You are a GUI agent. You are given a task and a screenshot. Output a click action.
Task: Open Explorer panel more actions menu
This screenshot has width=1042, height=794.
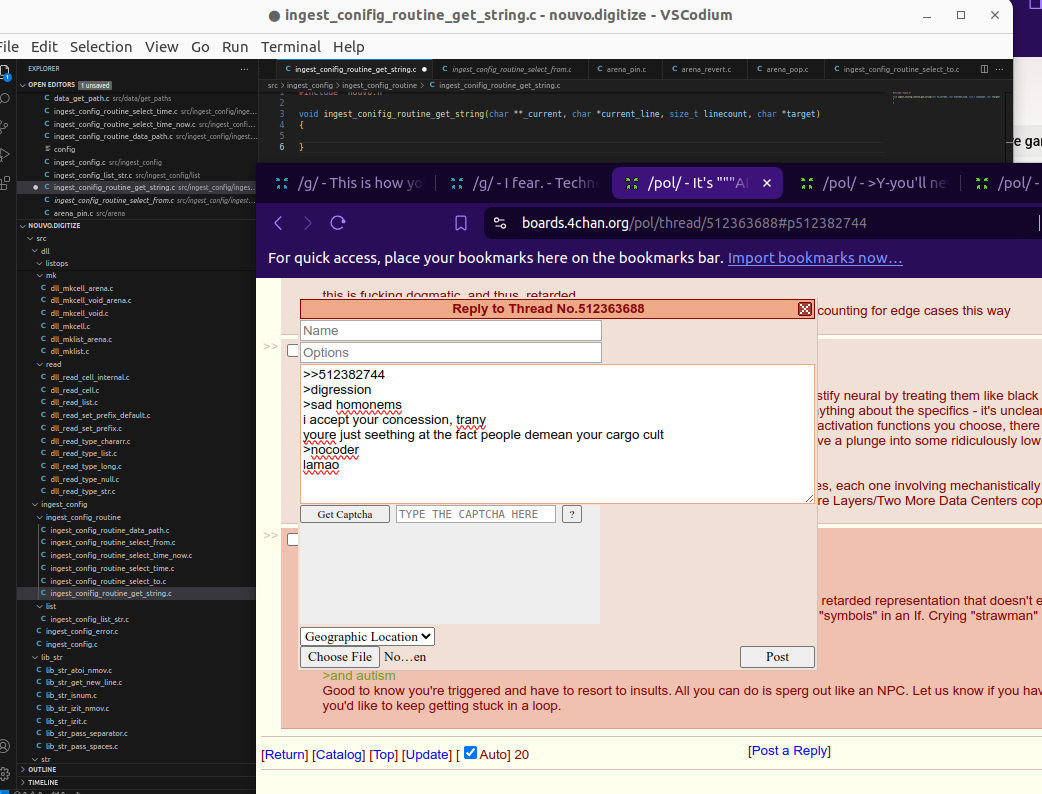[x=245, y=69]
